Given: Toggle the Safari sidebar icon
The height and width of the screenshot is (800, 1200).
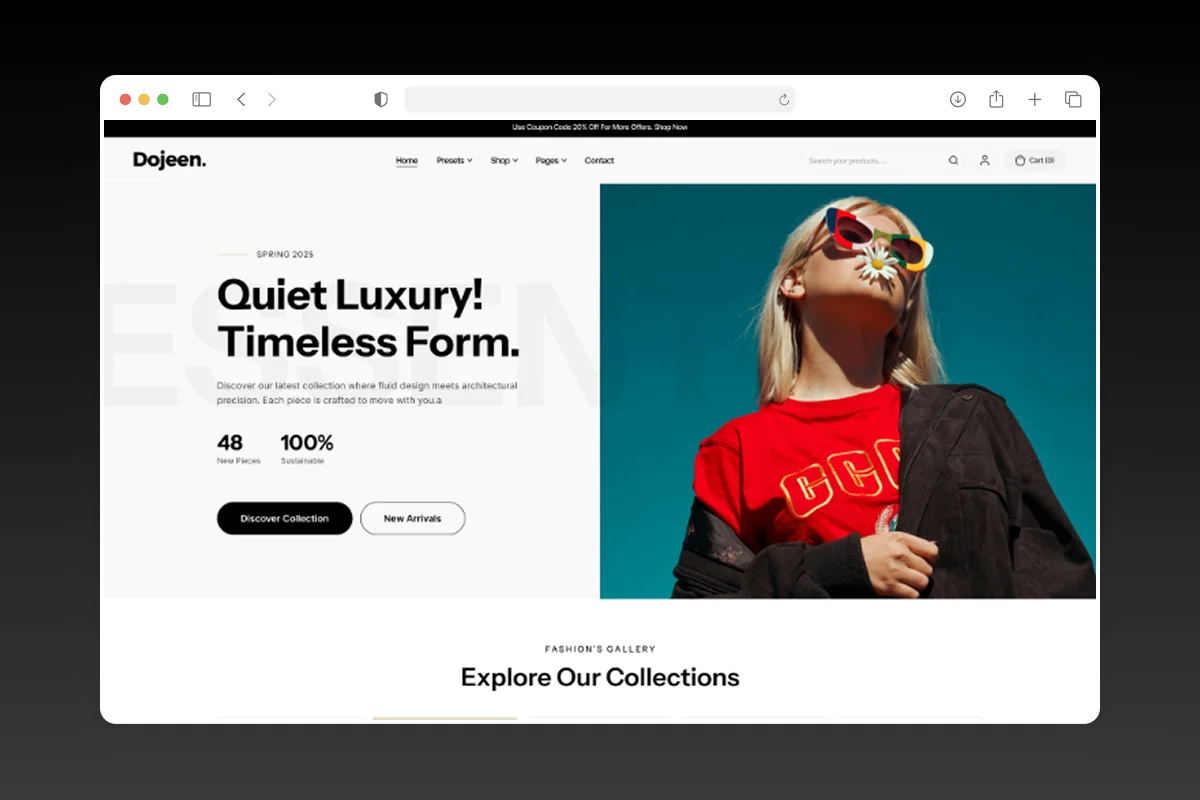Looking at the screenshot, I should (202, 99).
